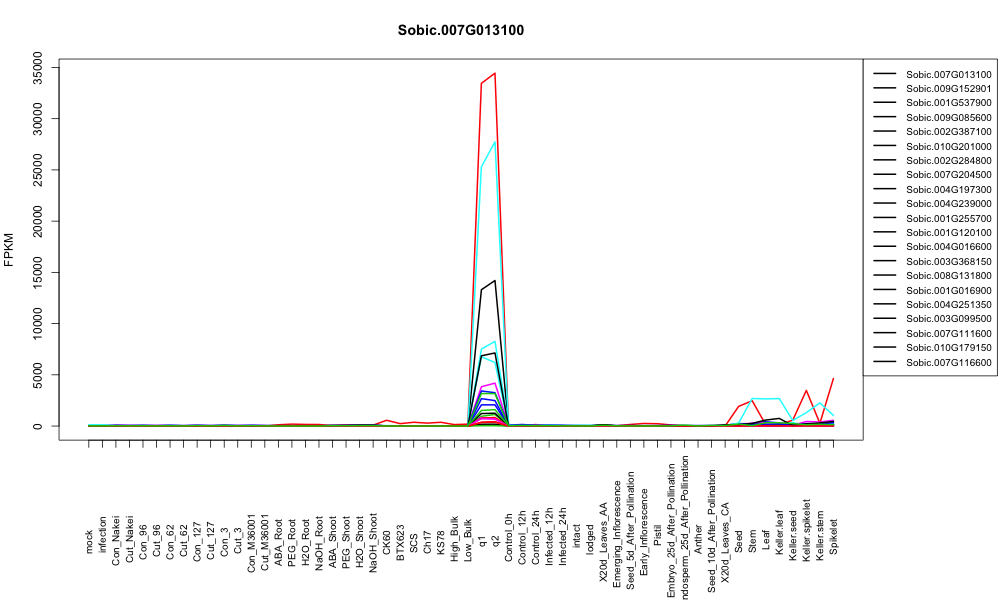1000x600 pixels.
Task: Select legend entry Sobic.004G016600
Action: pyautogui.click(x=932, y=247)
